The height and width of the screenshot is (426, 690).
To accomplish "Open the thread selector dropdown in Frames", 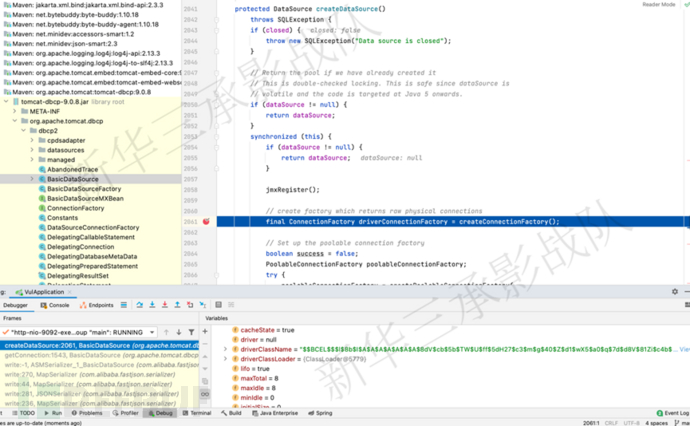I will (152, 332).
